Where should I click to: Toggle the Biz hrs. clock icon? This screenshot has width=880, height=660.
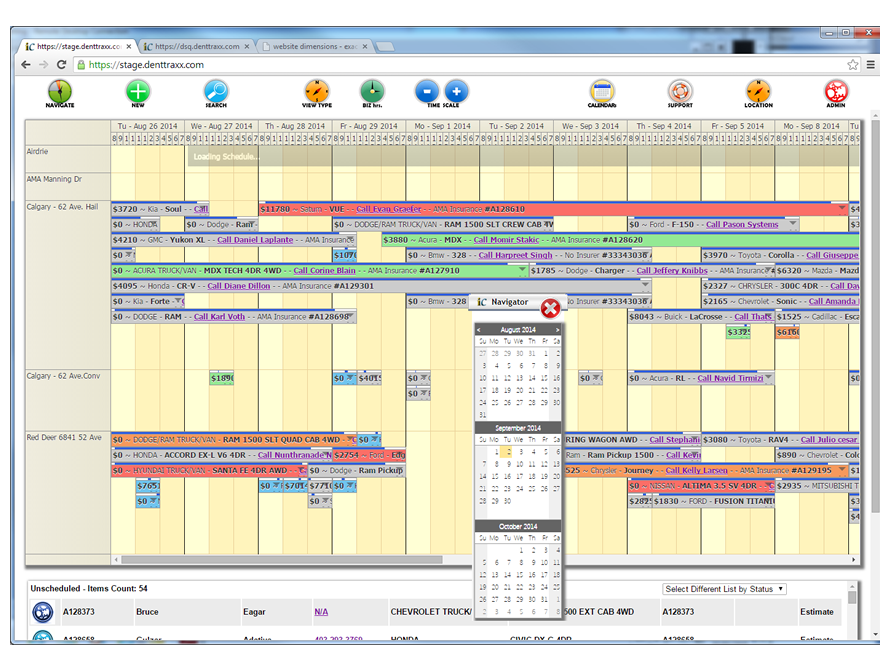372,92
